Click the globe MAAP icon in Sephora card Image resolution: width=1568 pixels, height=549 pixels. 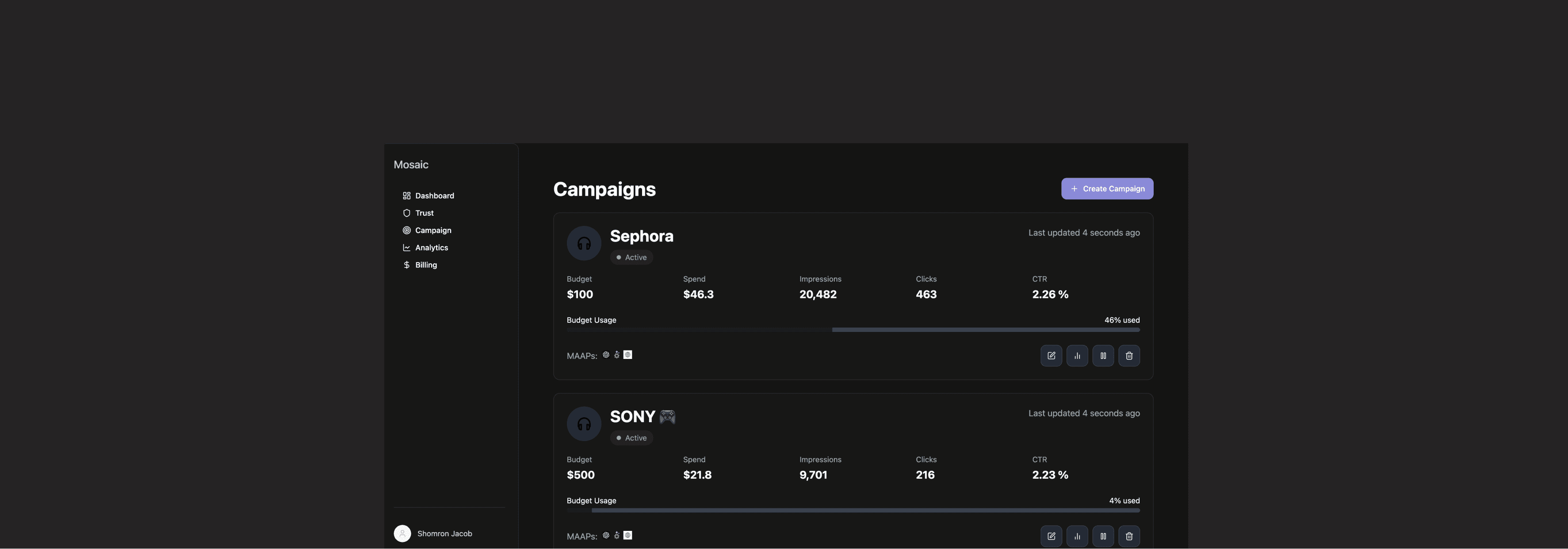pos(627,355)
